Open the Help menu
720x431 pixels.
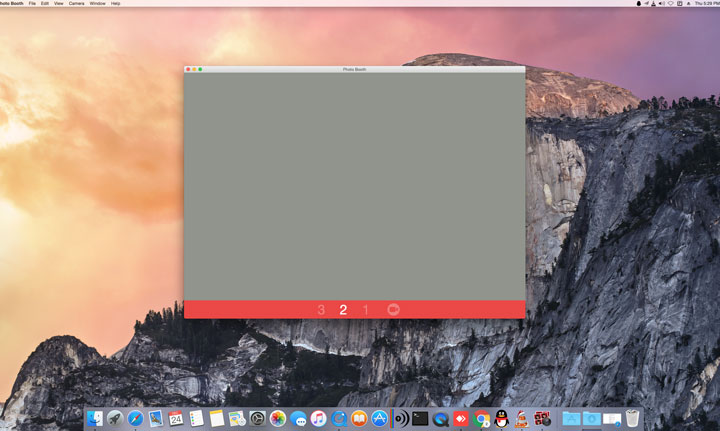pyautogui.click(x=115, y=3)
